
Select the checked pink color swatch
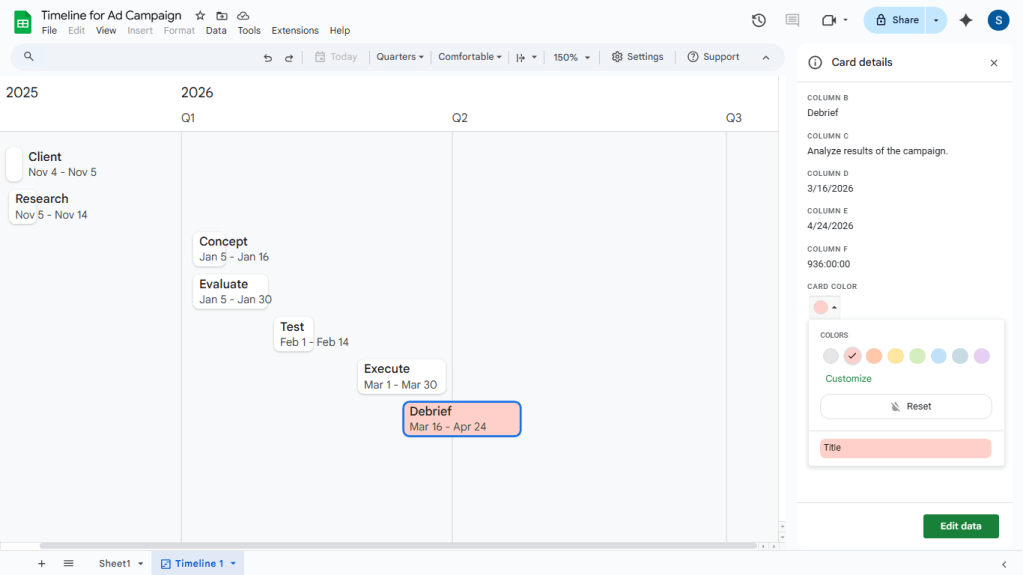852,356
